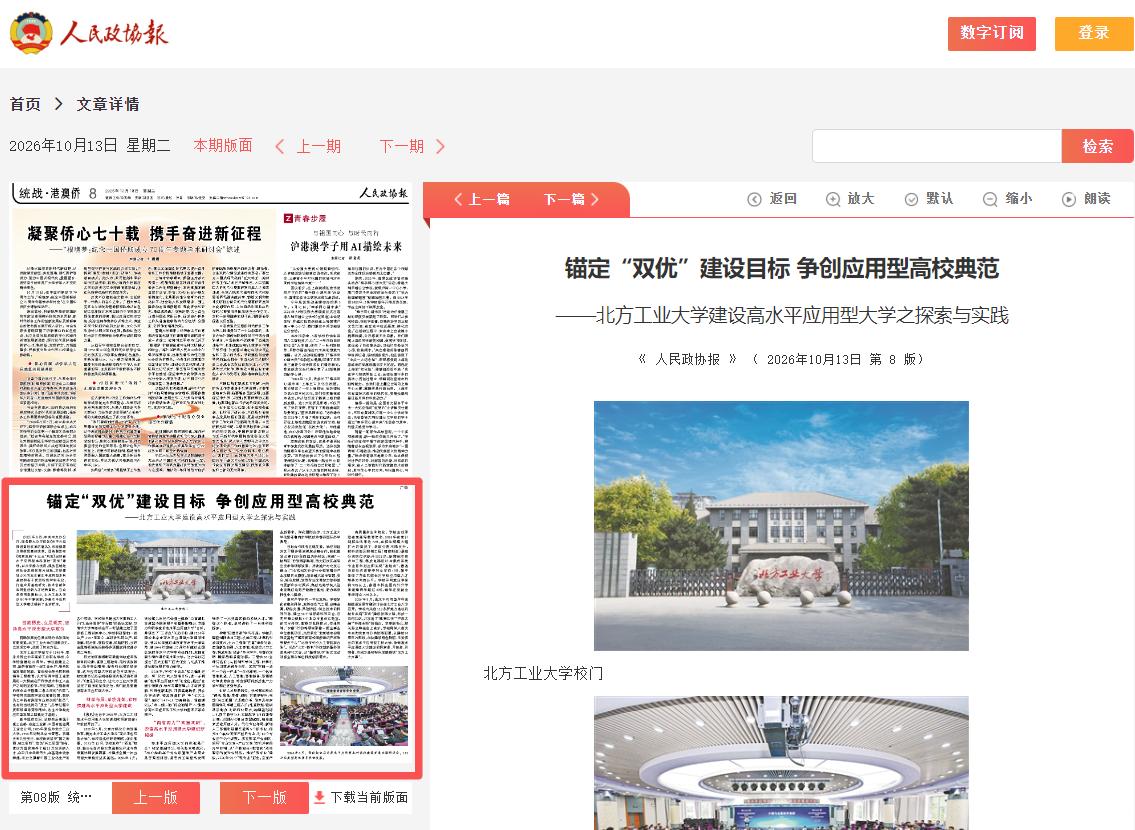Viewport: 1135px width, 830px height.
Task: Go to 下一期 next issue
Action: pos(402,146)
